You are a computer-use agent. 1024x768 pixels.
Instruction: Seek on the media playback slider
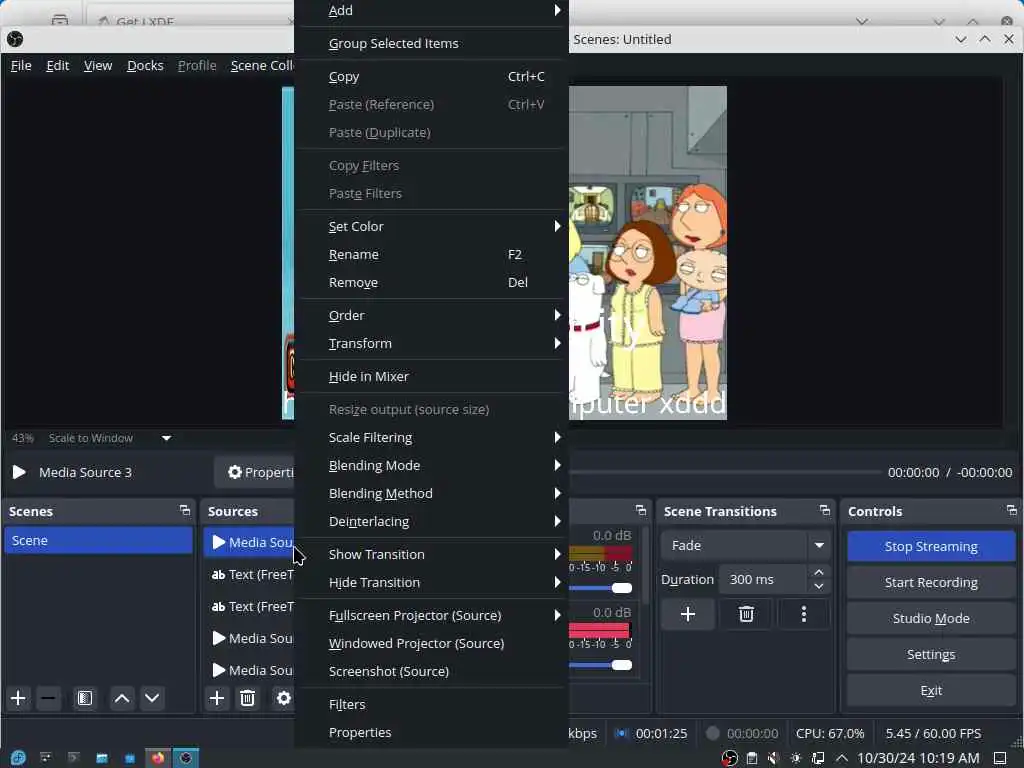coord(724,472)
